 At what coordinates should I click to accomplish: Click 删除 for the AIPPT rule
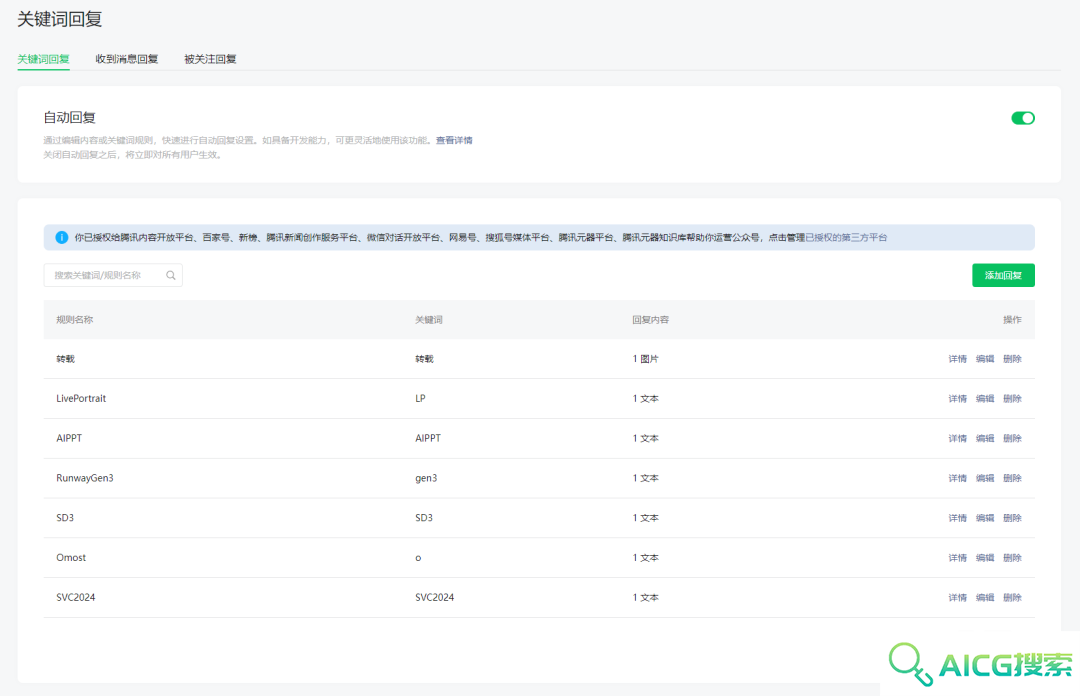[x=1012, y=438]
